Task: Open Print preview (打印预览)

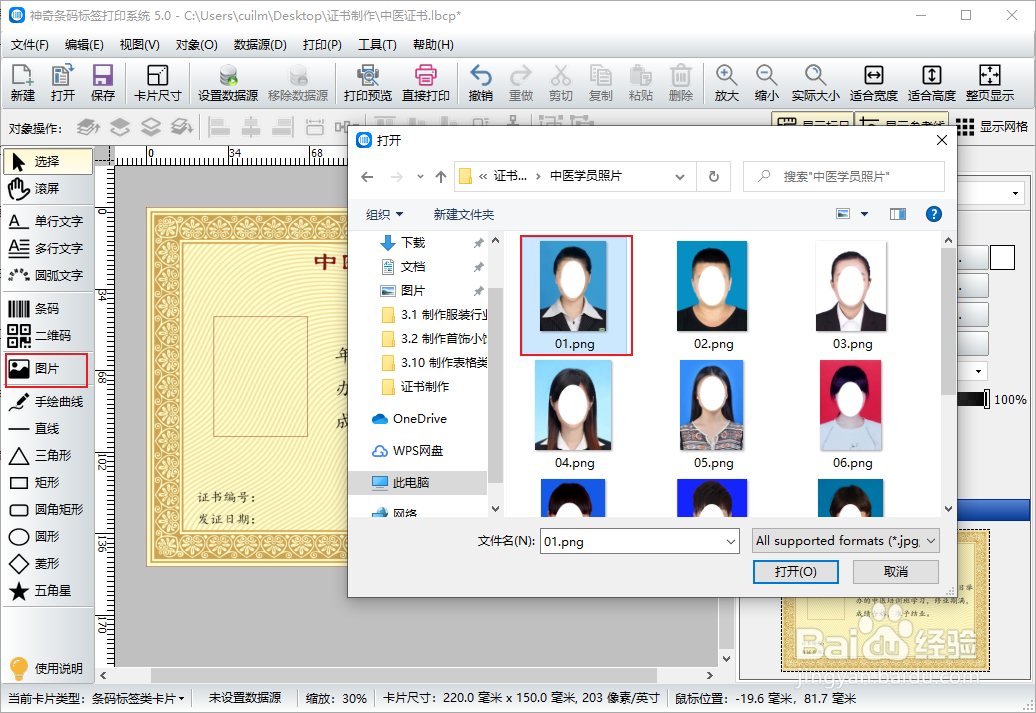Action: (x=368, y=83)
